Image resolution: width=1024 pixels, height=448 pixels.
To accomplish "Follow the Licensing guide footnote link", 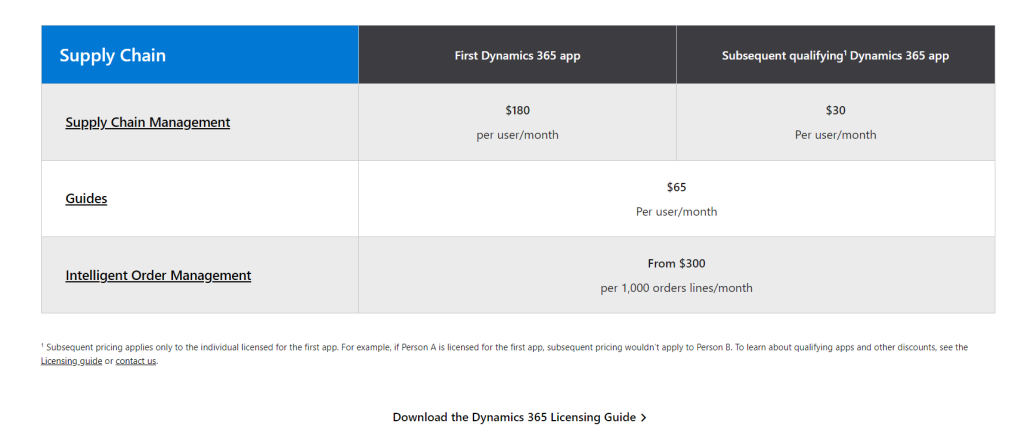I will pos(71,361).
